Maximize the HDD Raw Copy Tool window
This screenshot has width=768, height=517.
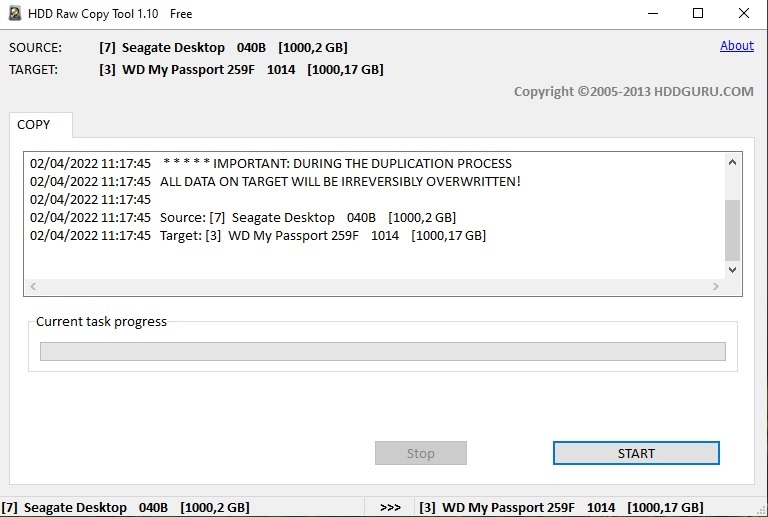point(698,13)
